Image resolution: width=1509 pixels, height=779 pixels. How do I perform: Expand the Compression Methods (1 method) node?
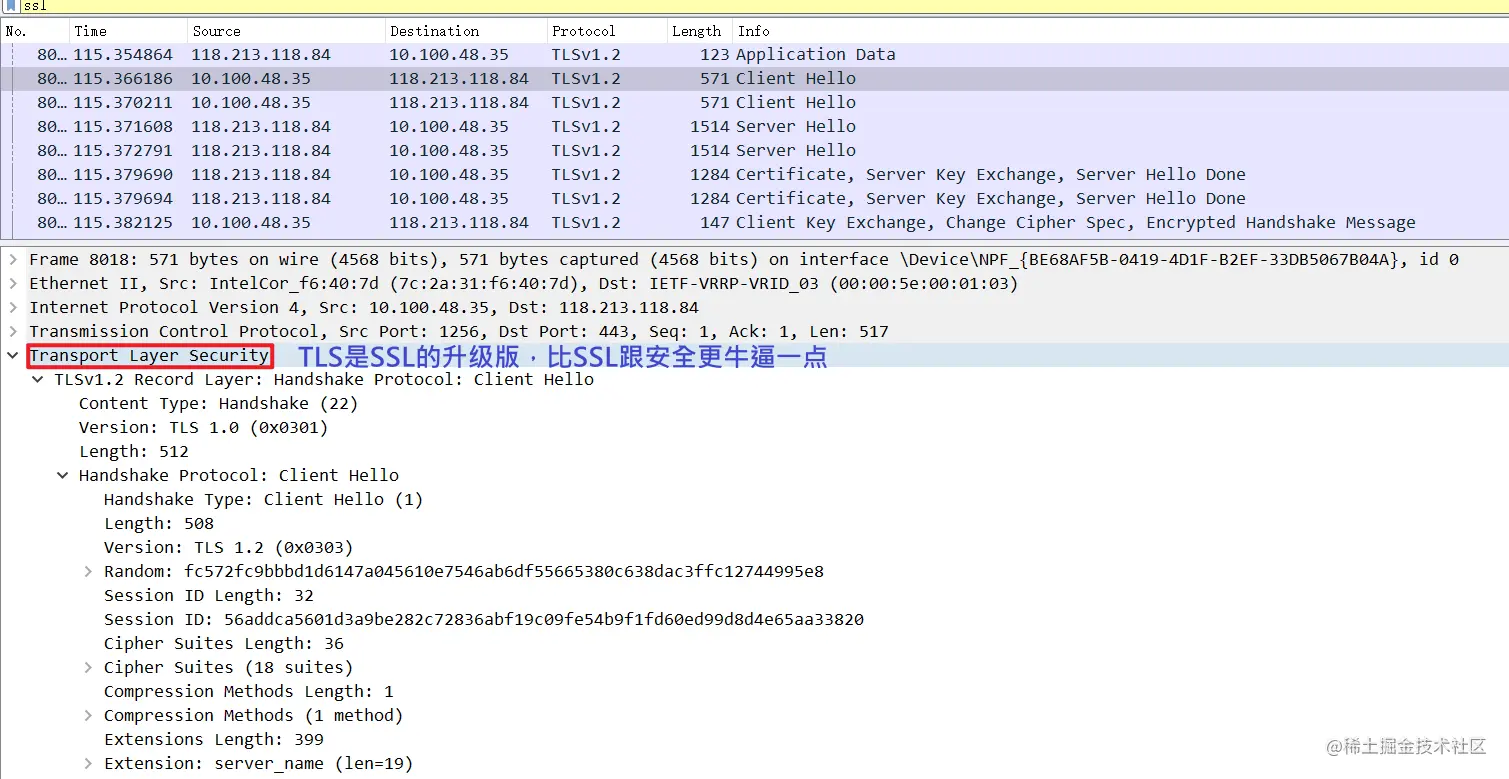[88, 716]
